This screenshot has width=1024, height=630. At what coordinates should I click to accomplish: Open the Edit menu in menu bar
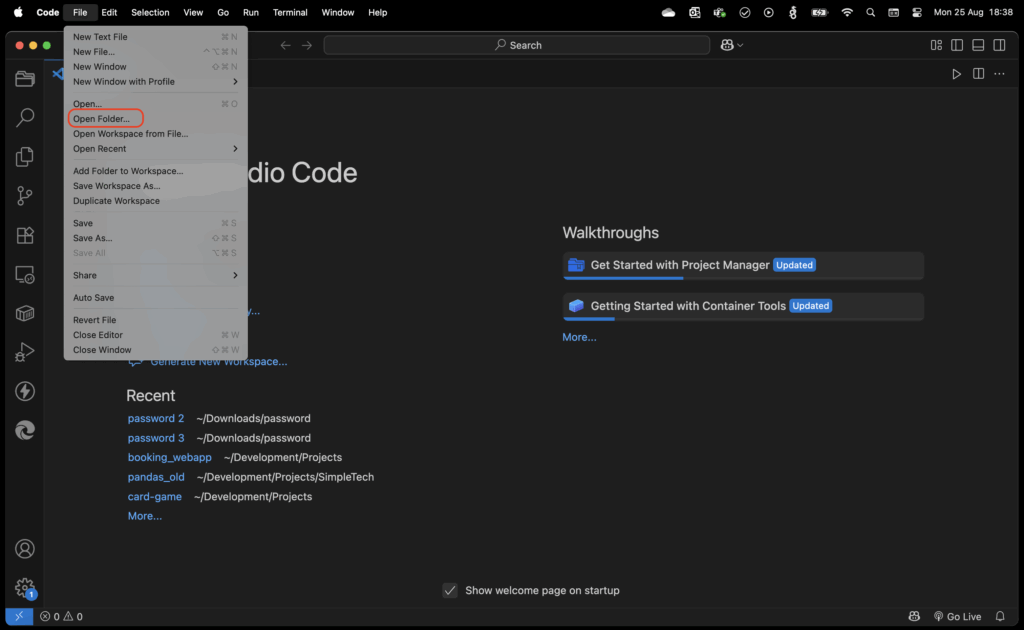pos(109,12)
